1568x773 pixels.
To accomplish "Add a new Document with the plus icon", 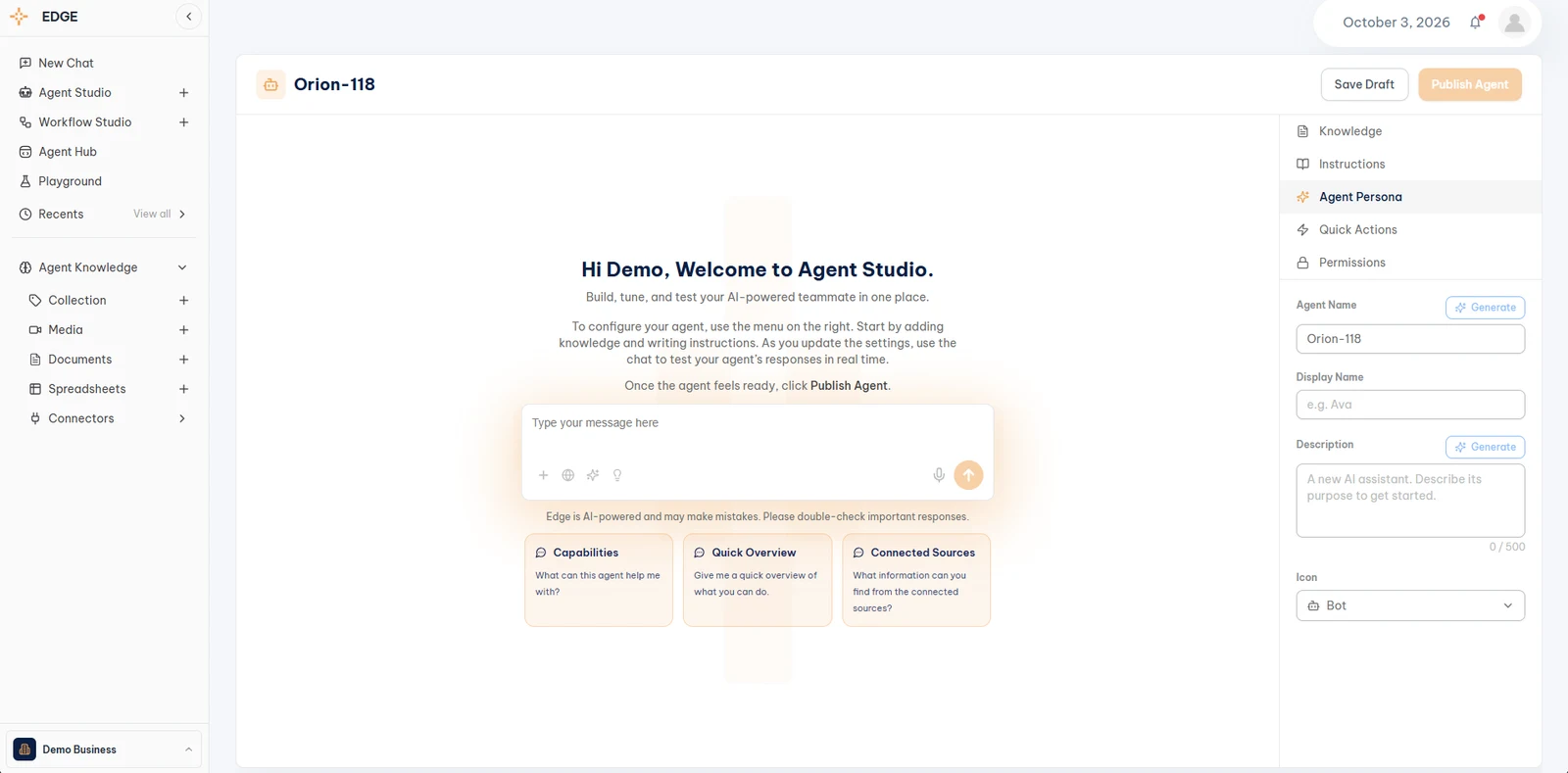I will click(183, 360).
